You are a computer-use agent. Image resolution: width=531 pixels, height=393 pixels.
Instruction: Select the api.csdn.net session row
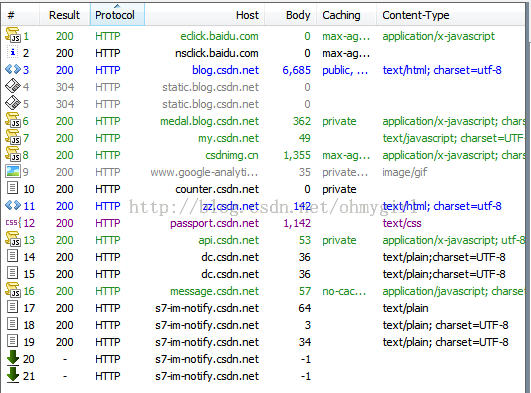(263, 240)
